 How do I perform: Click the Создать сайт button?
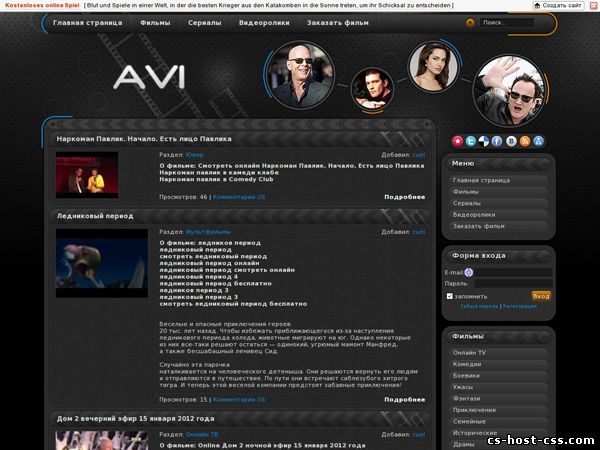pos(559,5)
